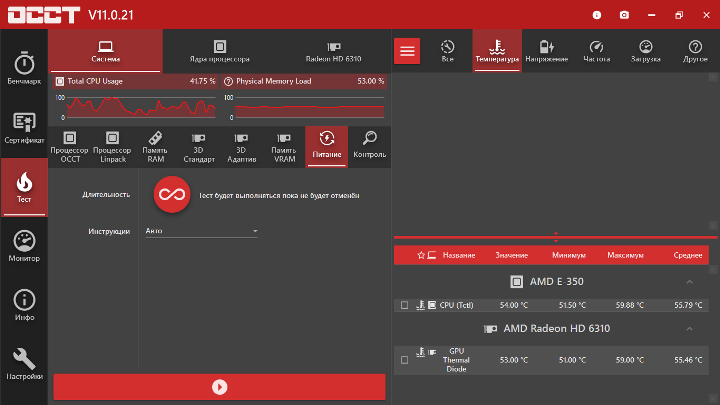Show Загрузка sensors category

point(646,51)
